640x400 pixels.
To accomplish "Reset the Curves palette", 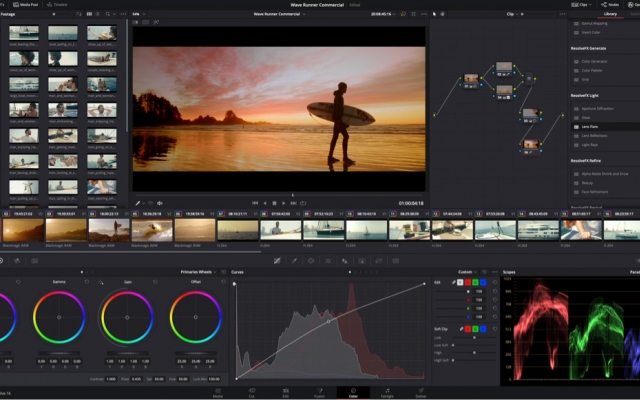I will (x=484, y=272).
